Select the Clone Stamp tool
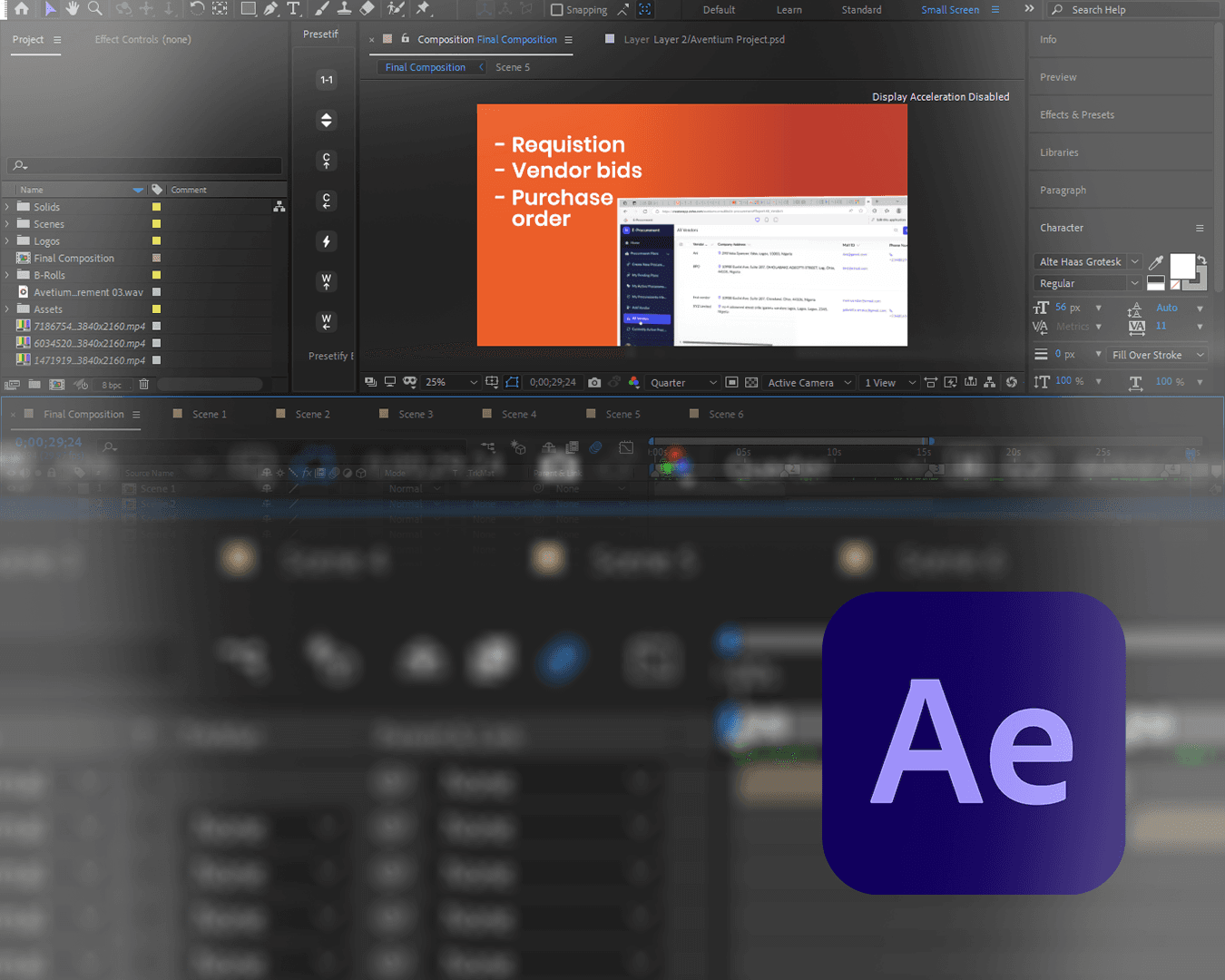This screenshot has width=1225, height=980. click(x=345, y=8)
